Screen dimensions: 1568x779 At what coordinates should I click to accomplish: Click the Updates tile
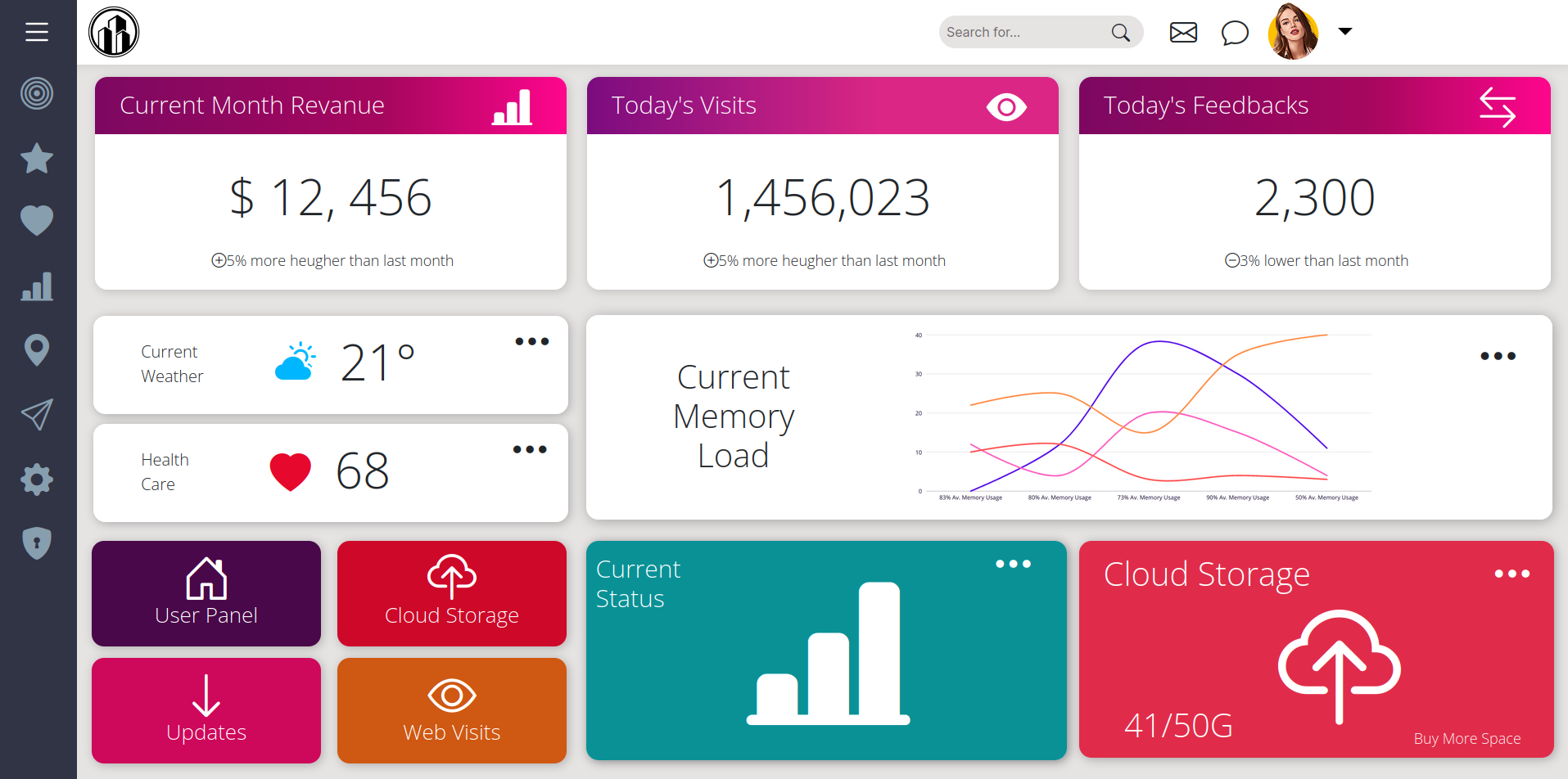pos(206,710)
